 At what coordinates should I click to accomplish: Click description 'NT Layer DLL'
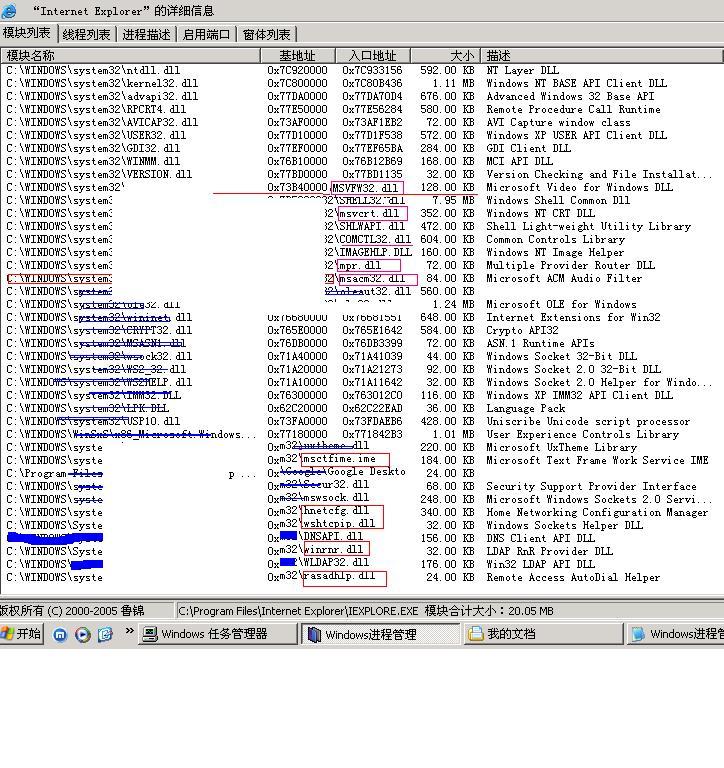(x=523, y=71)
